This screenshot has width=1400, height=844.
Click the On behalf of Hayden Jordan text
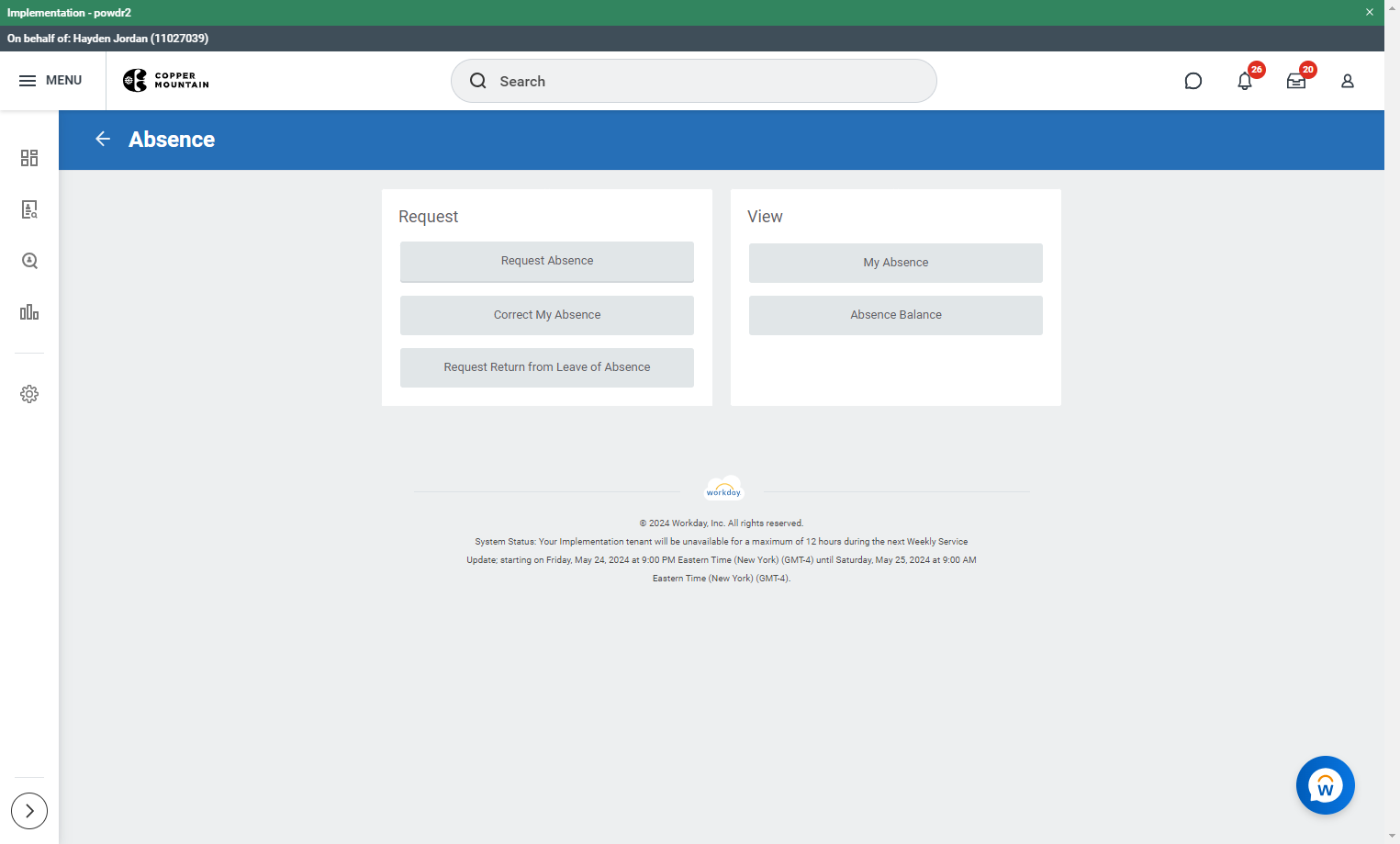pos(107,39)
